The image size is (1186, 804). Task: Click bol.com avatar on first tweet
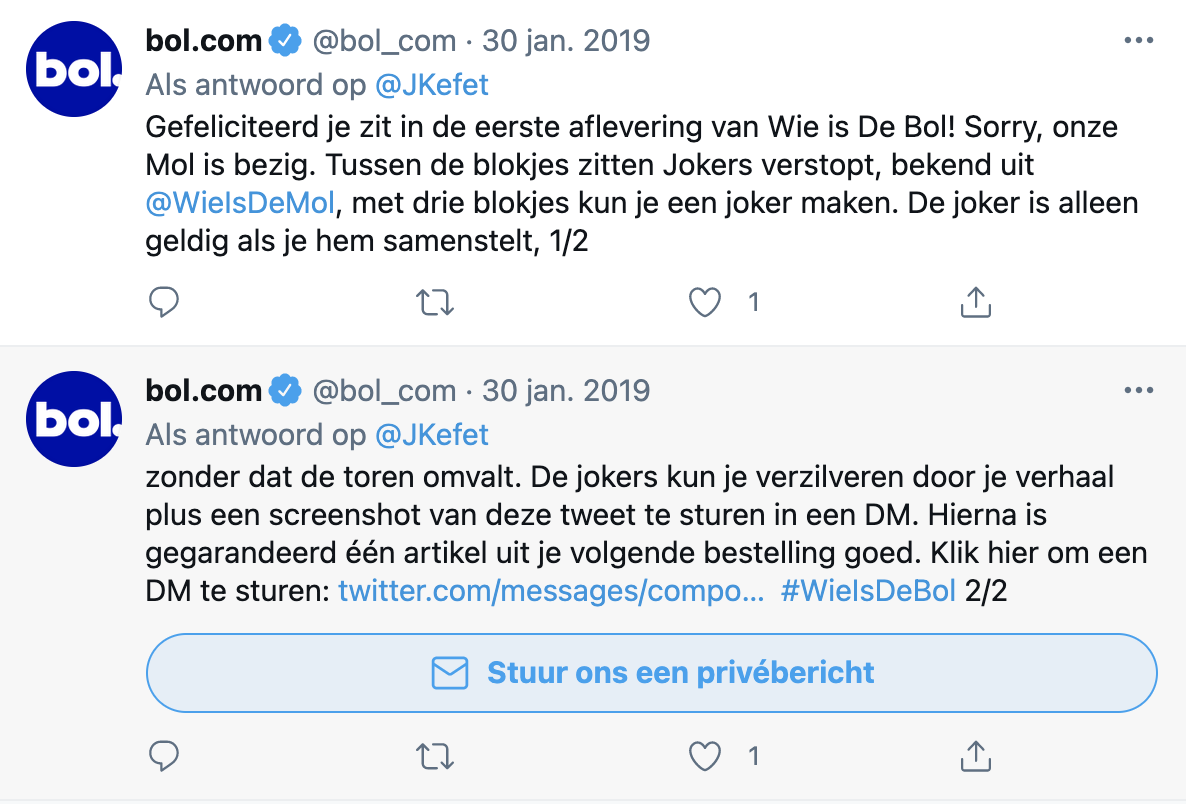[x=73, y=69]
